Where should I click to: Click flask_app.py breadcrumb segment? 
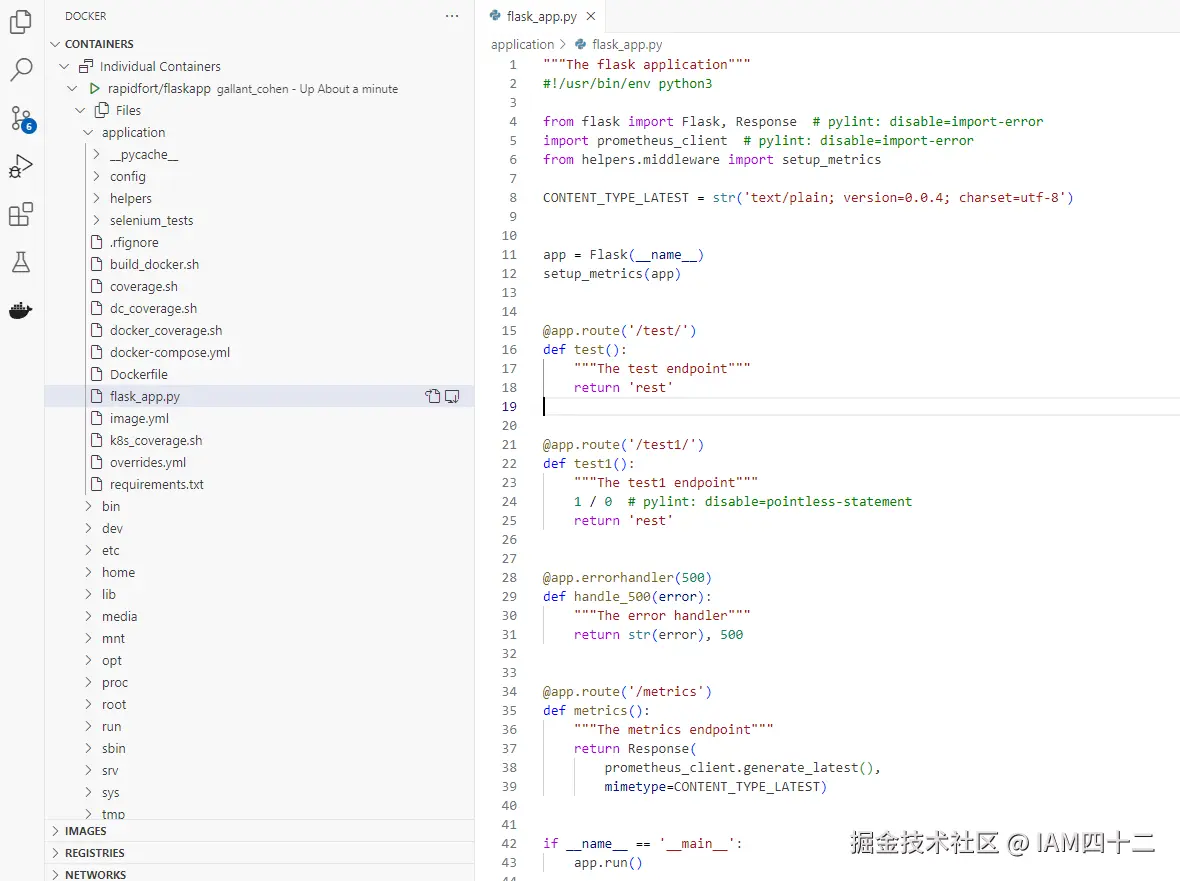pyautogui.click(x=627, y=44)
